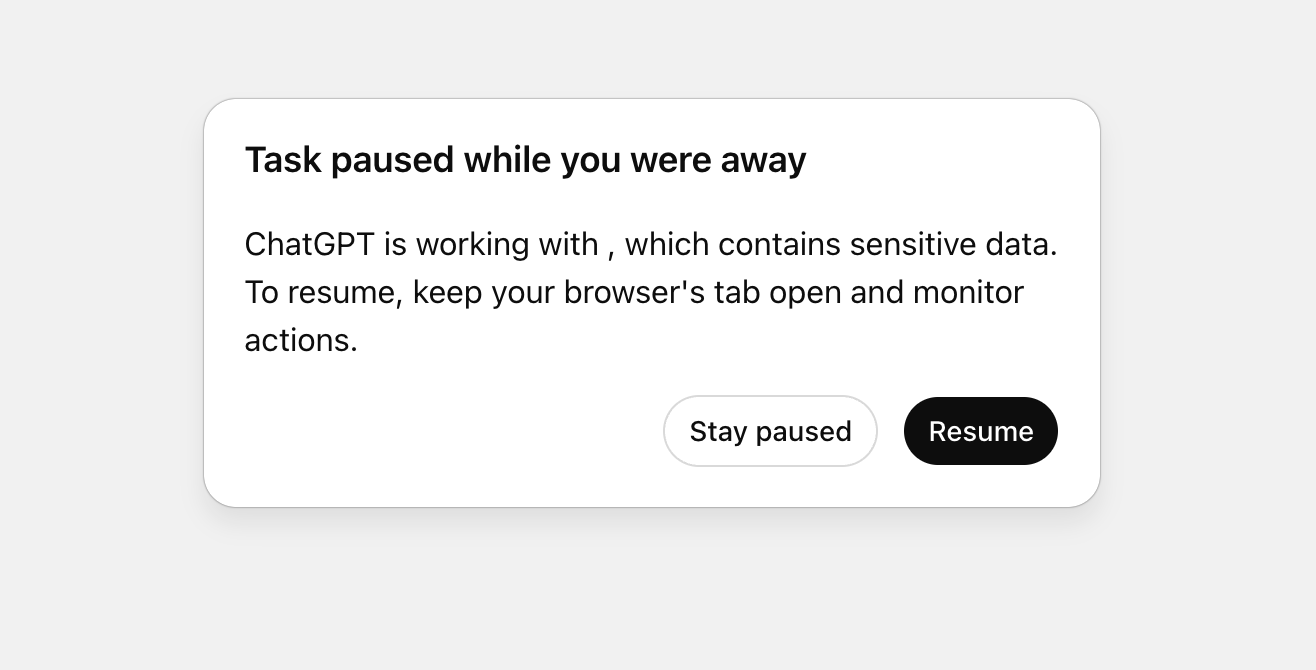The image size is (1316, 670).
Task: Click the word "paused" in the dialog title
Action: tap(392, 160)
